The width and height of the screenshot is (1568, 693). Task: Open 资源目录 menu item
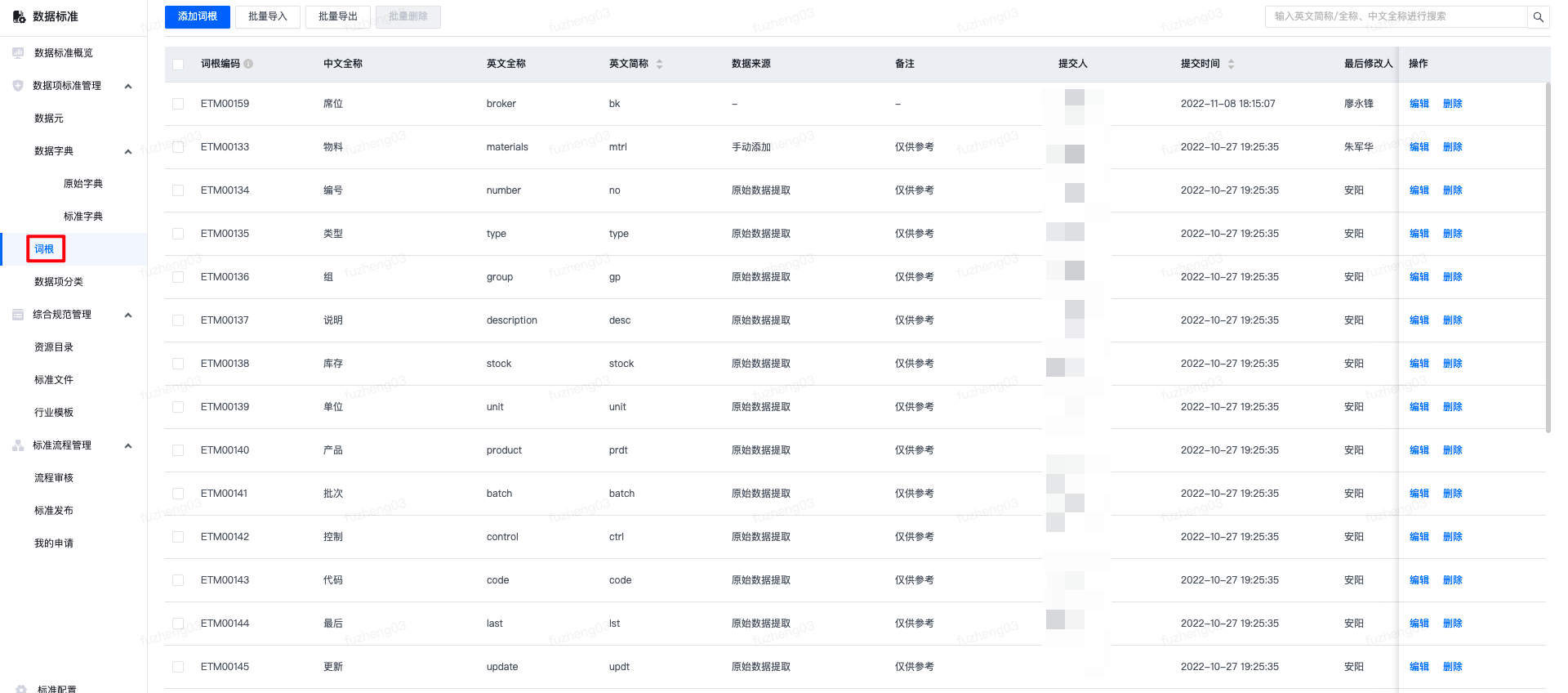(54, 347)
